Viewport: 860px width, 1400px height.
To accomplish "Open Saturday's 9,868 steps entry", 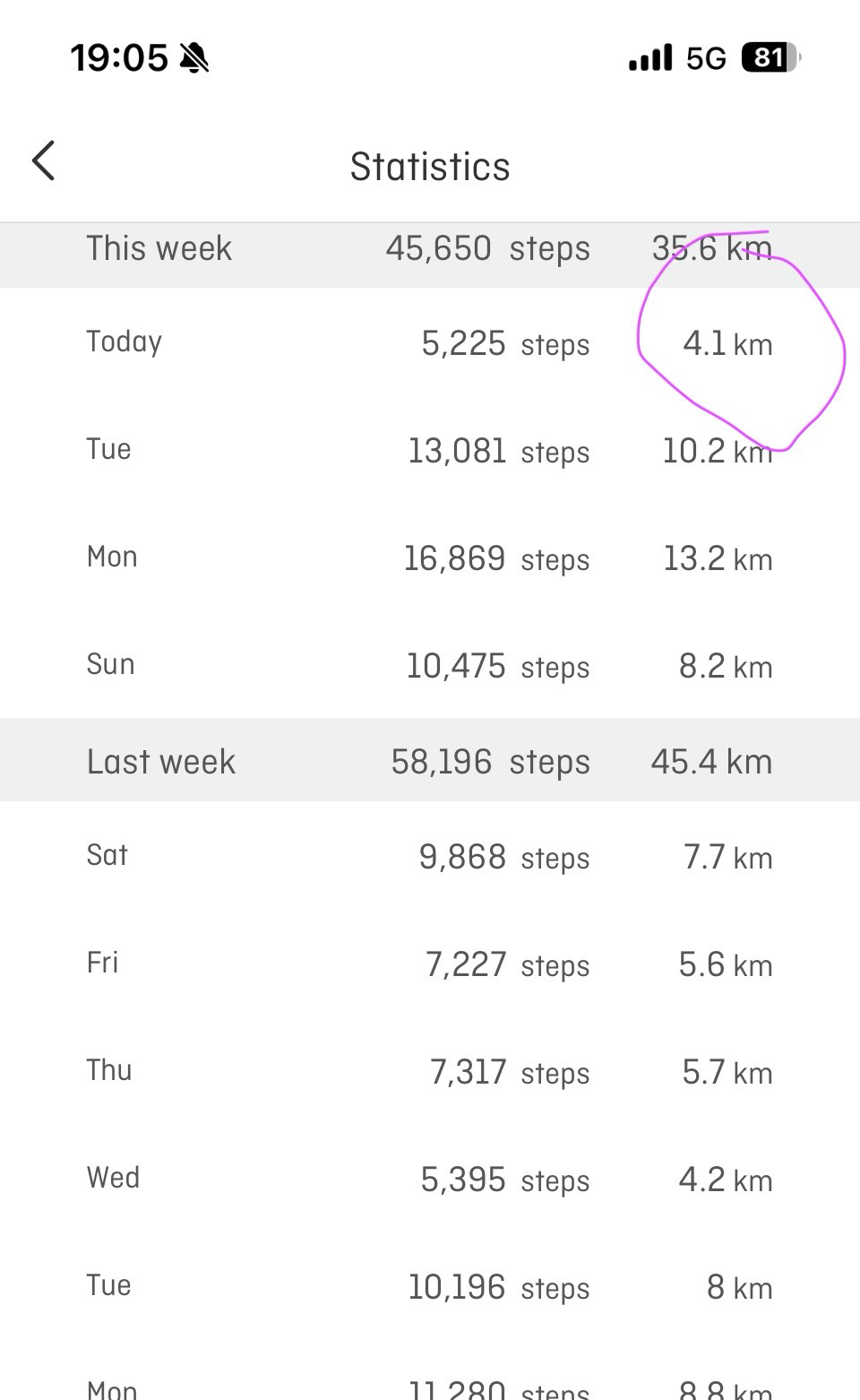I will tap(430, 857).
